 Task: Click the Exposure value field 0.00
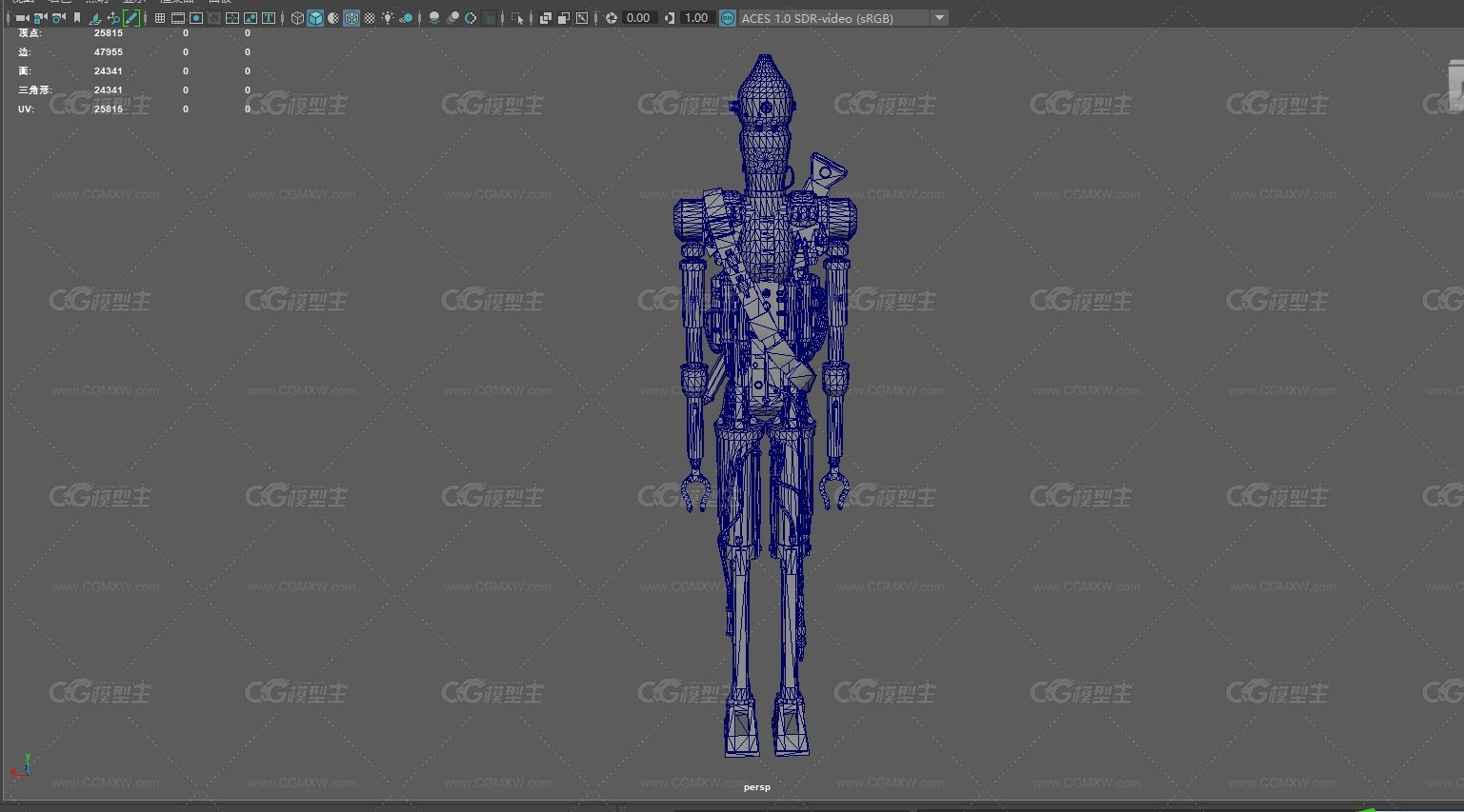pos(638,18)
